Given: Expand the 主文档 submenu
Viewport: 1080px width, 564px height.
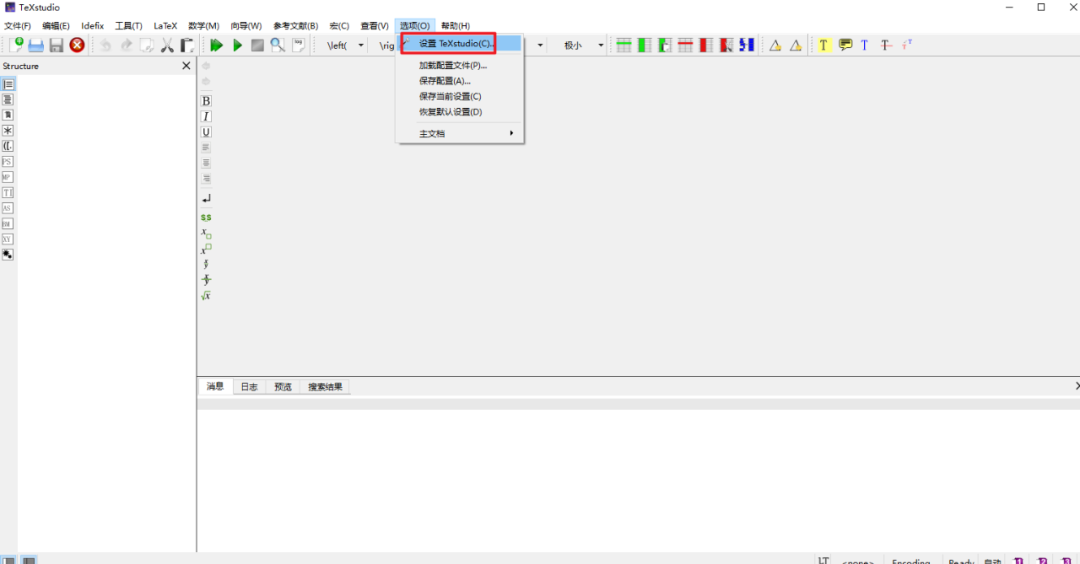Looking at the screenshot, I should click(x=460, y=133).
